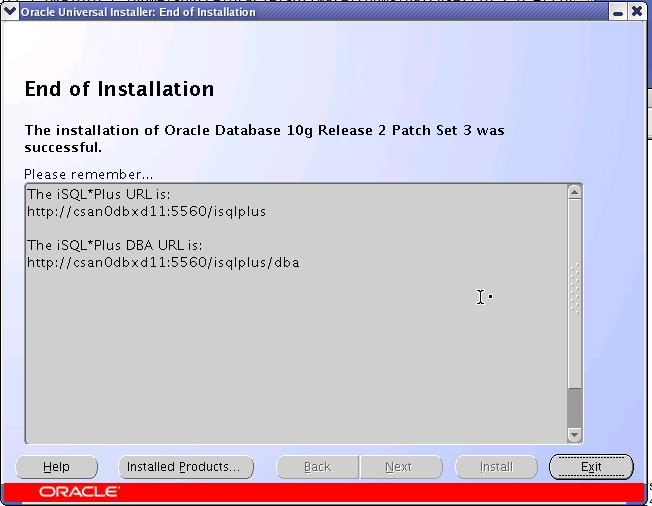Select the iSQL*Plus URL http://csan0dbxd11:5560/isqlplus
652x506 pixels.
tap(146, 212)
